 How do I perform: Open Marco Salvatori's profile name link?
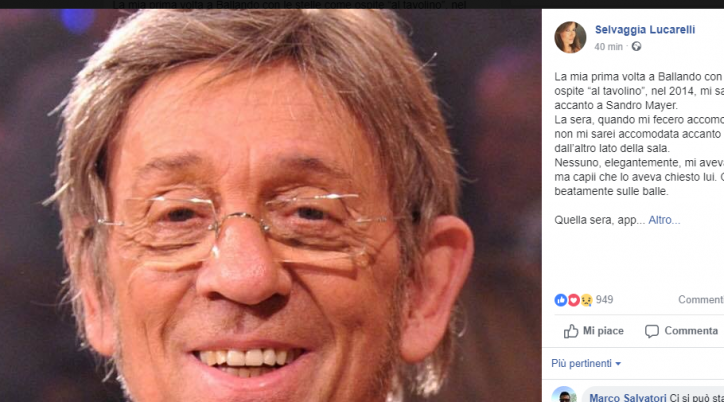click(x=627, y=398)
